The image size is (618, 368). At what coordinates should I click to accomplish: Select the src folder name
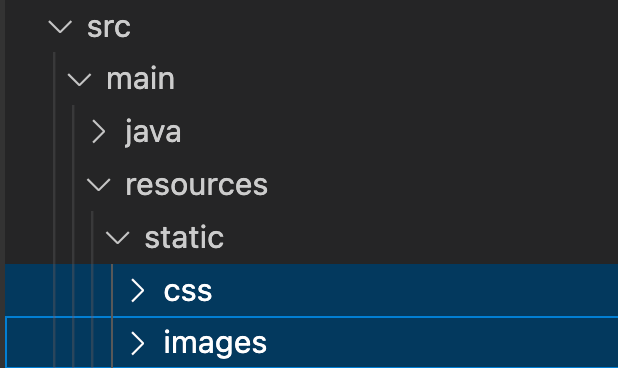pyautogui.click(x=109, y=28)
